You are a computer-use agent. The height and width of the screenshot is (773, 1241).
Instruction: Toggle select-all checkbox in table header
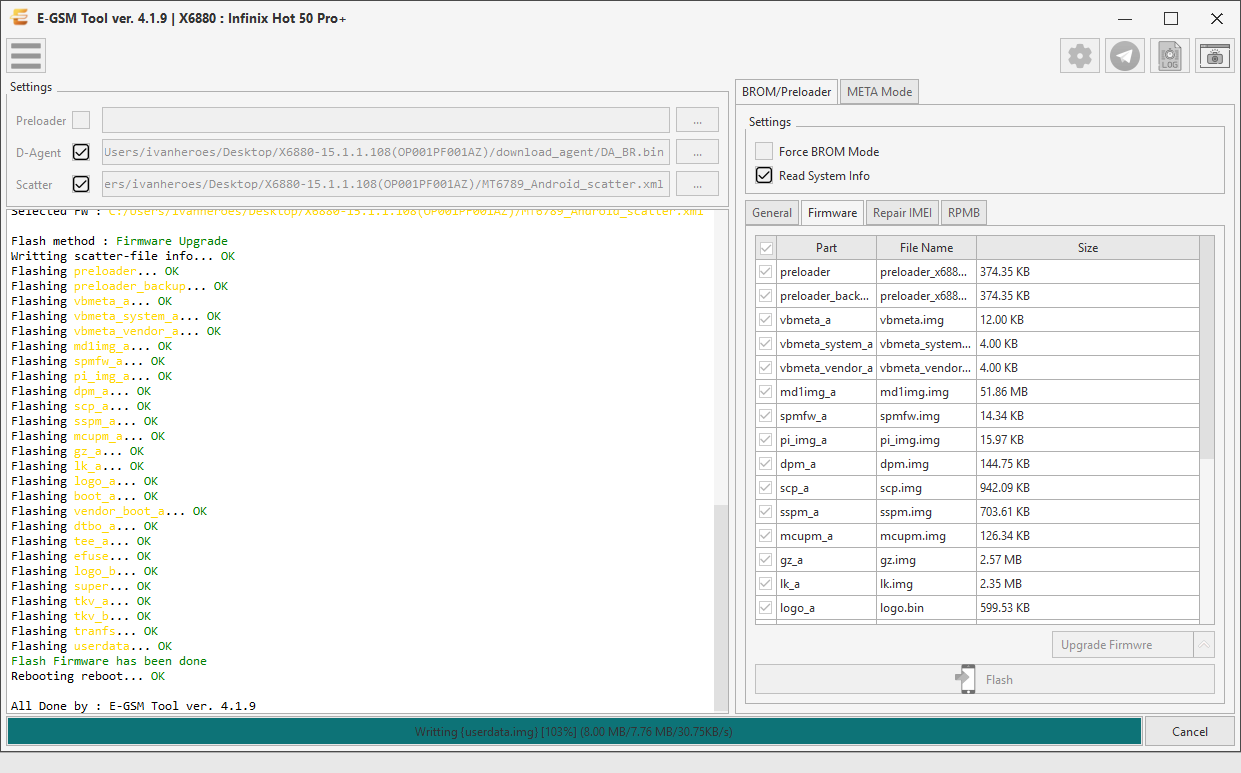(766, 248)
